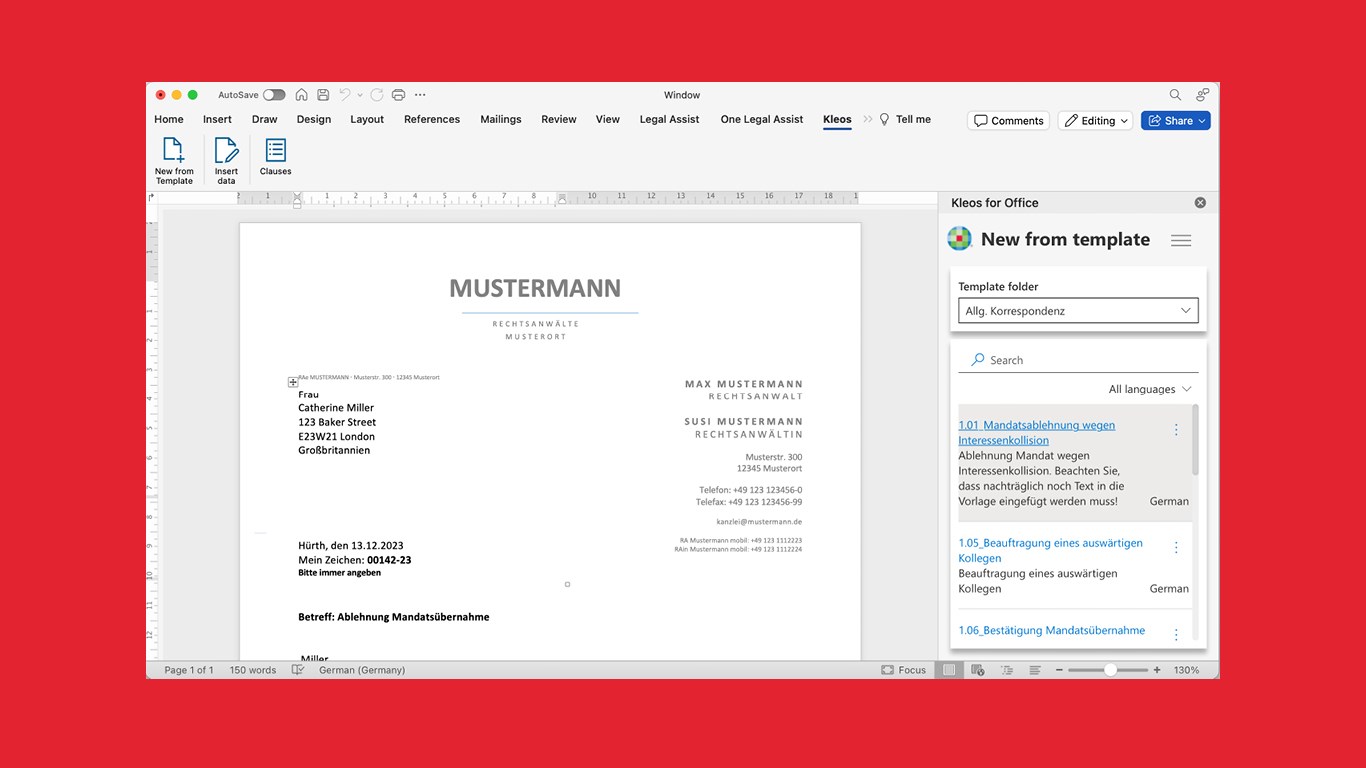
Task: Click the zoom out minus button
Action: (1059, 670)
